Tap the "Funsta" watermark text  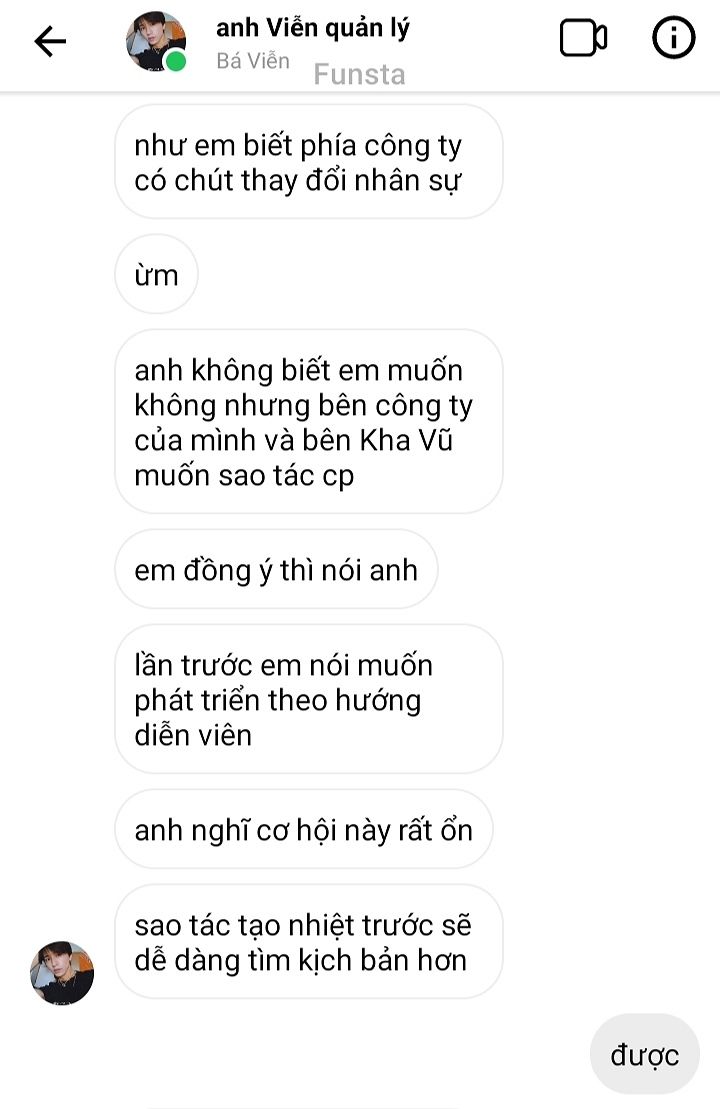359,74
